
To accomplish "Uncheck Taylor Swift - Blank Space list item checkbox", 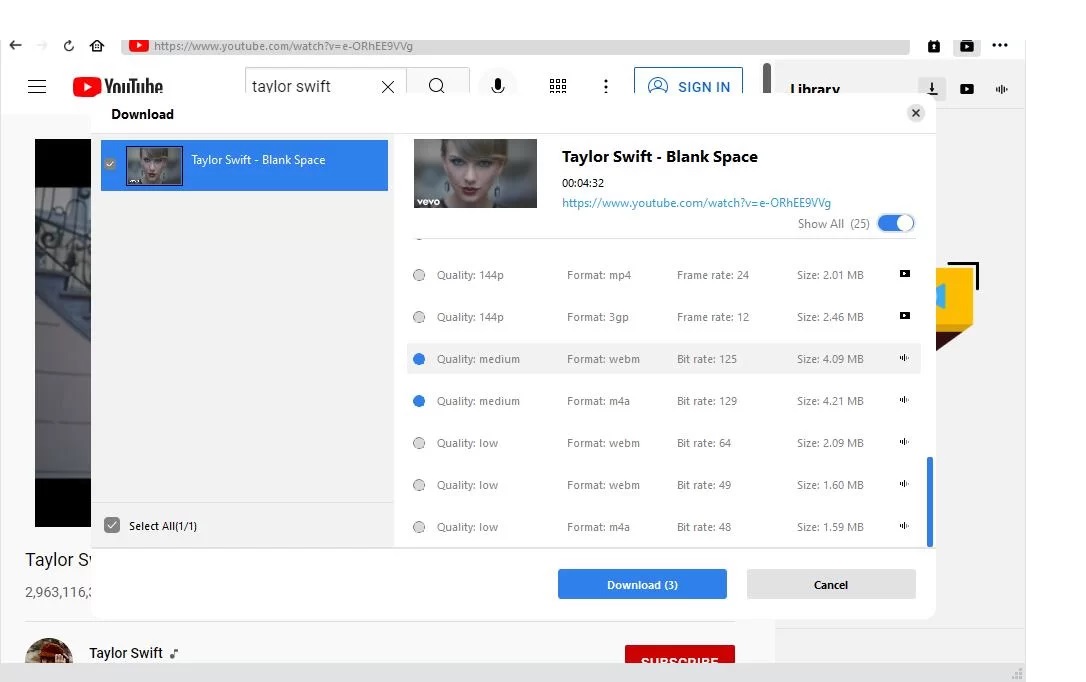I will point(110,164).
